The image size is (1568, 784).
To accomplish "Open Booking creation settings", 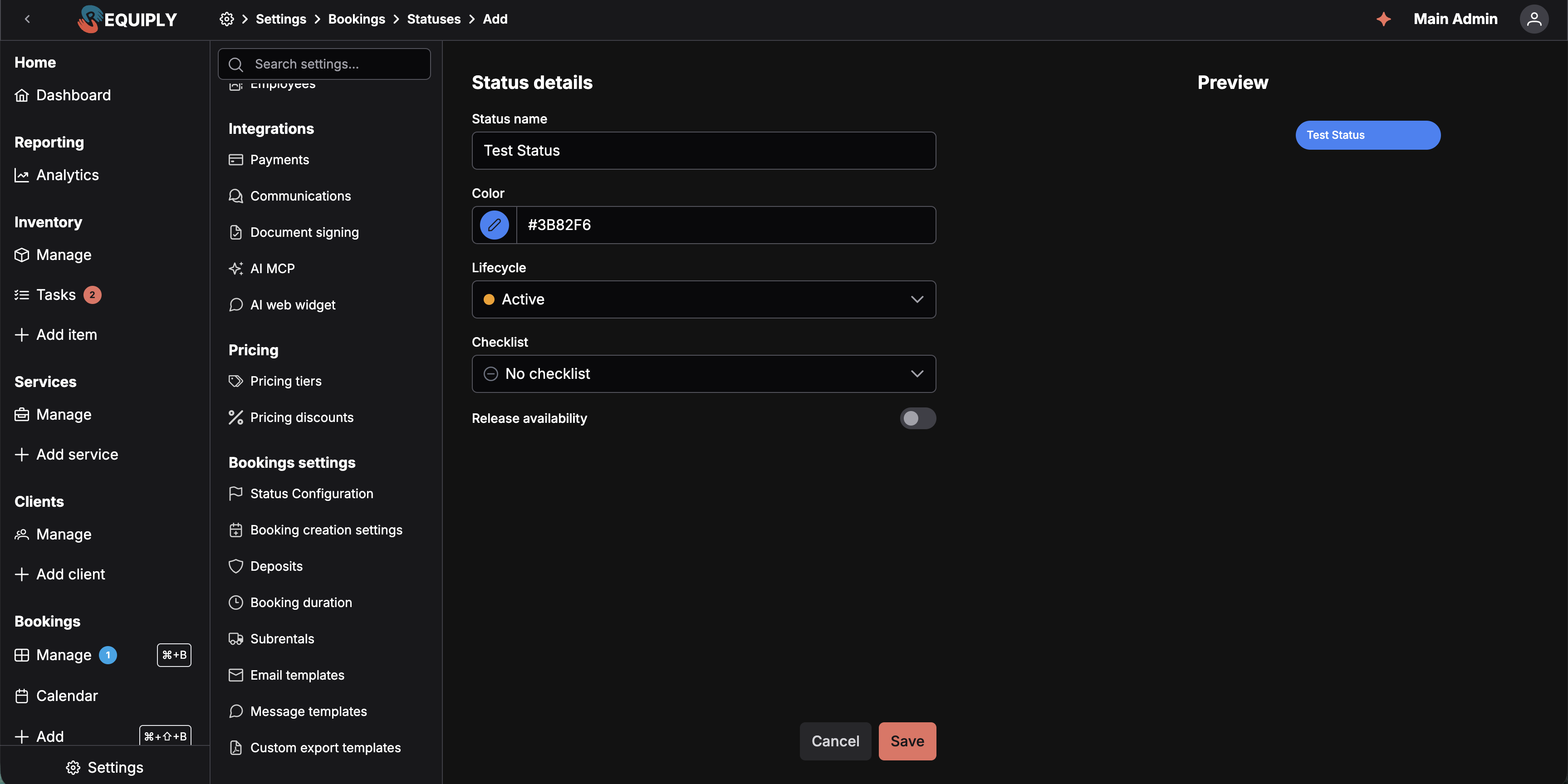I will point(315,530).
